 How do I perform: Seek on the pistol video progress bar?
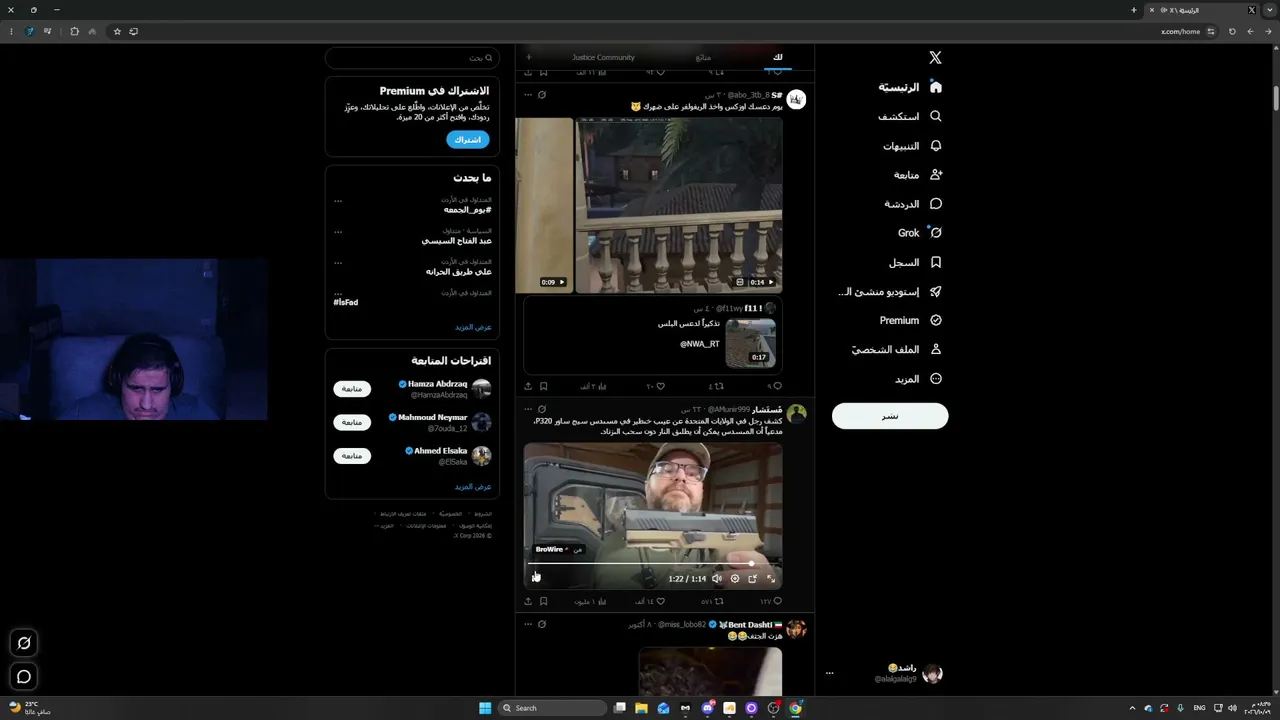(x=653, y=563)
